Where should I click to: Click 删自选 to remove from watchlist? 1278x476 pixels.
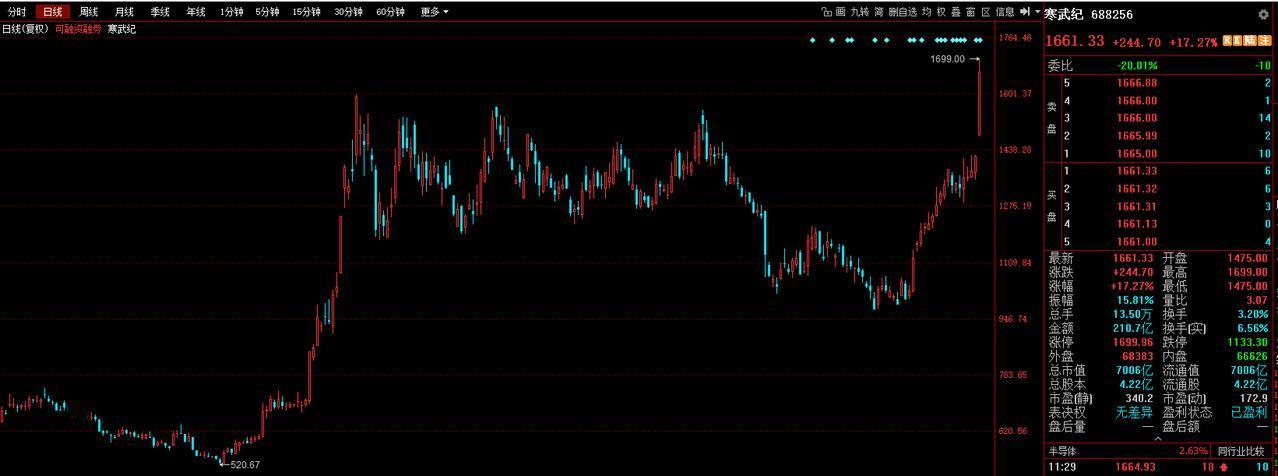tap(903, 12)
